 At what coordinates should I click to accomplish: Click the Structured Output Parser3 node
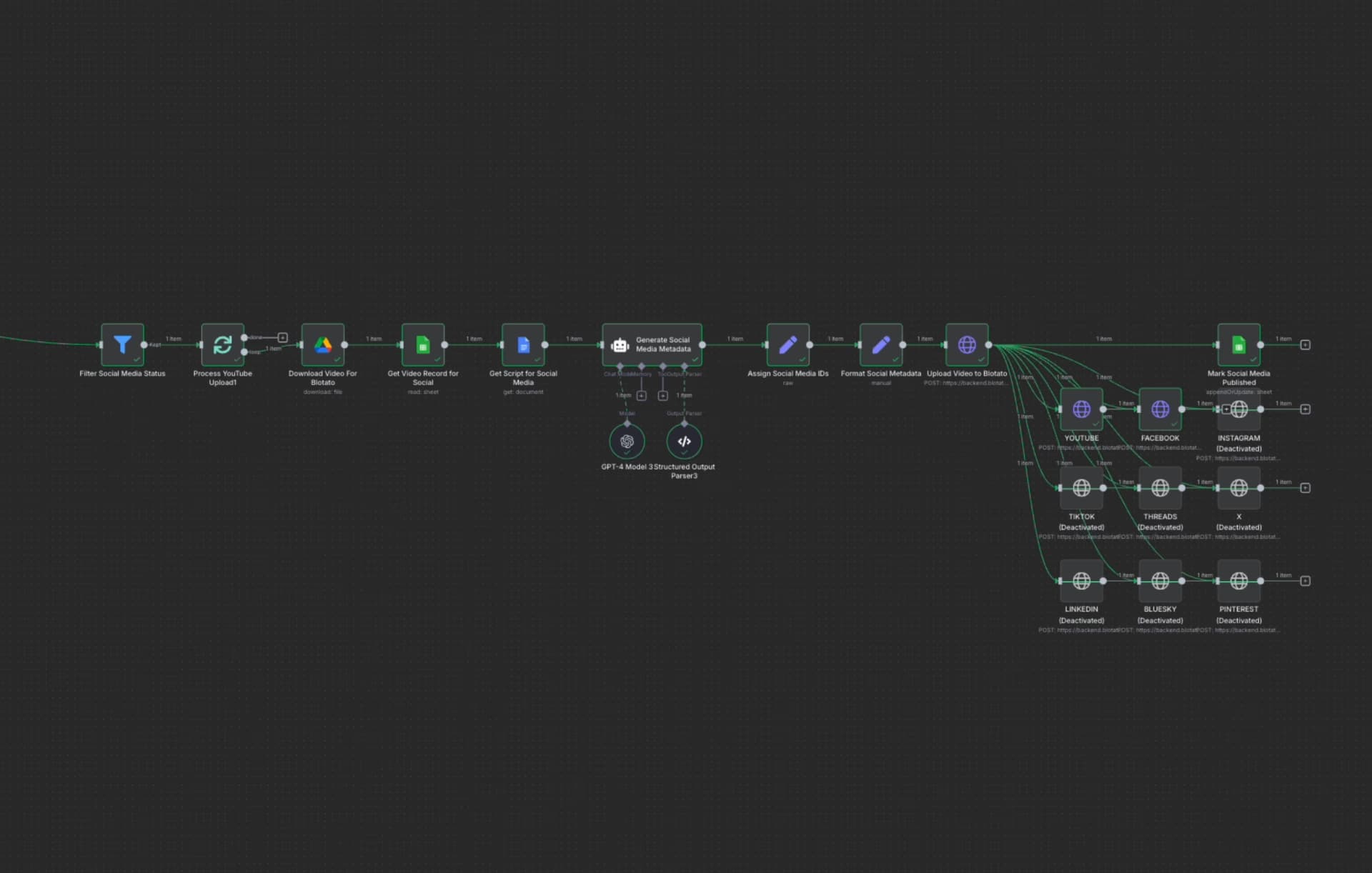(684, 442)
